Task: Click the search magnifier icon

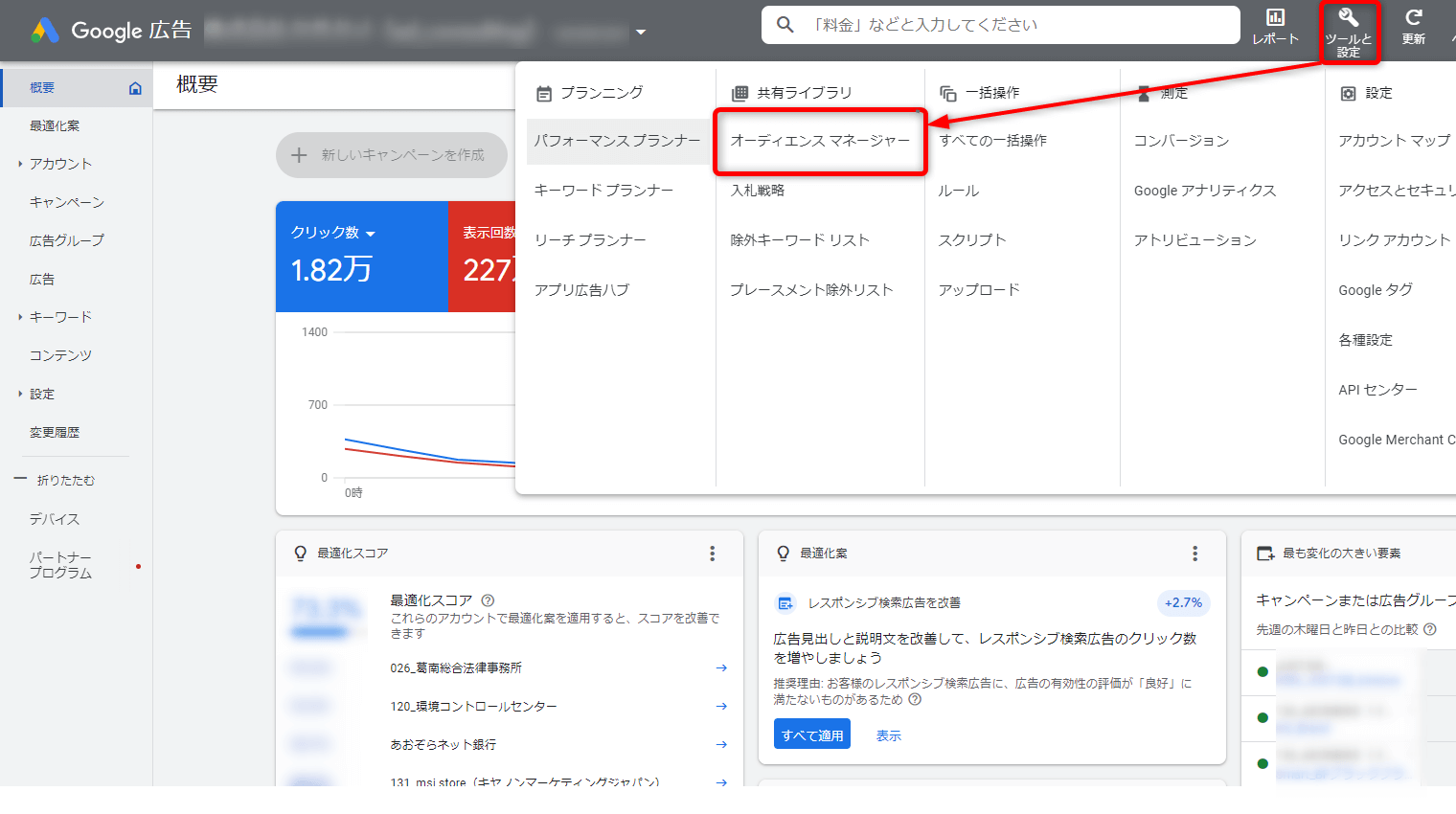Action: tap(785, 25)
